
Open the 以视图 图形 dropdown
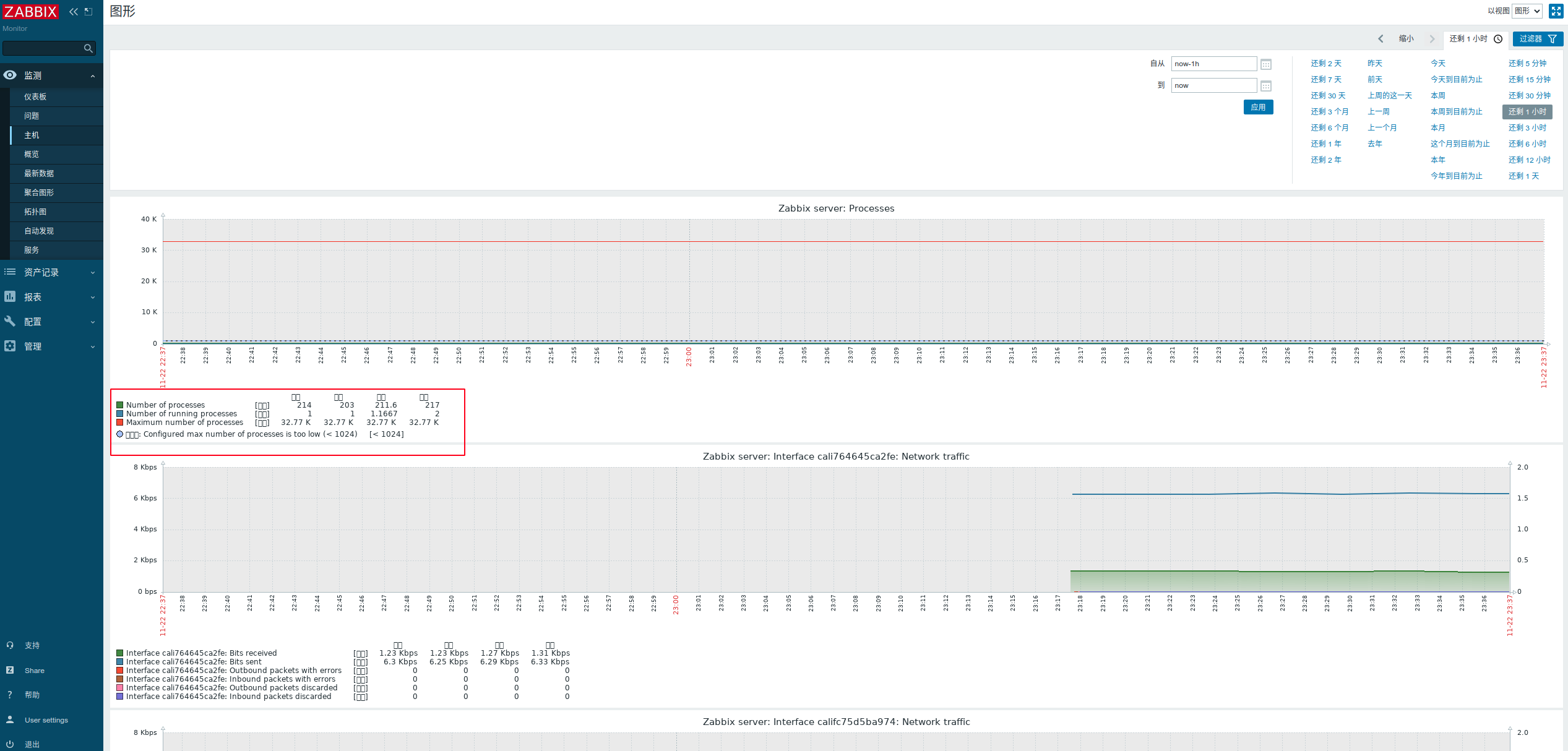point(1527,11)
